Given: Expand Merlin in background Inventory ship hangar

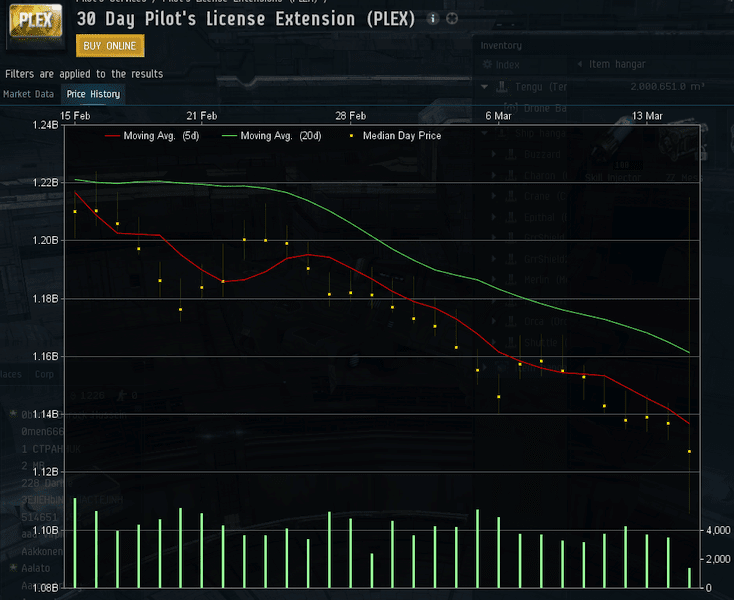Looking at the screenshot, I should [493, 279].
